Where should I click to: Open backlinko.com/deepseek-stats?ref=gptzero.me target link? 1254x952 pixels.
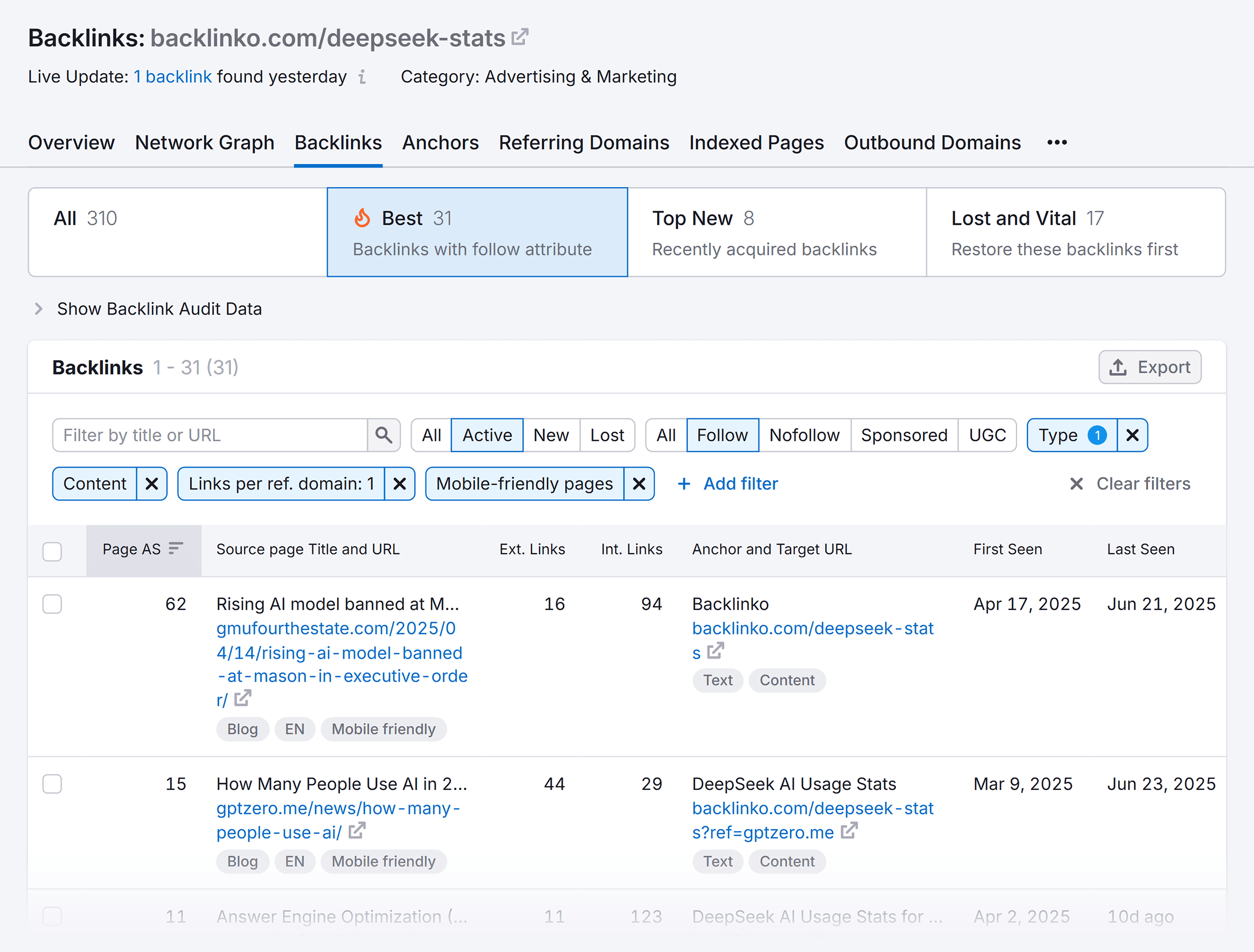tap(813, 820)
